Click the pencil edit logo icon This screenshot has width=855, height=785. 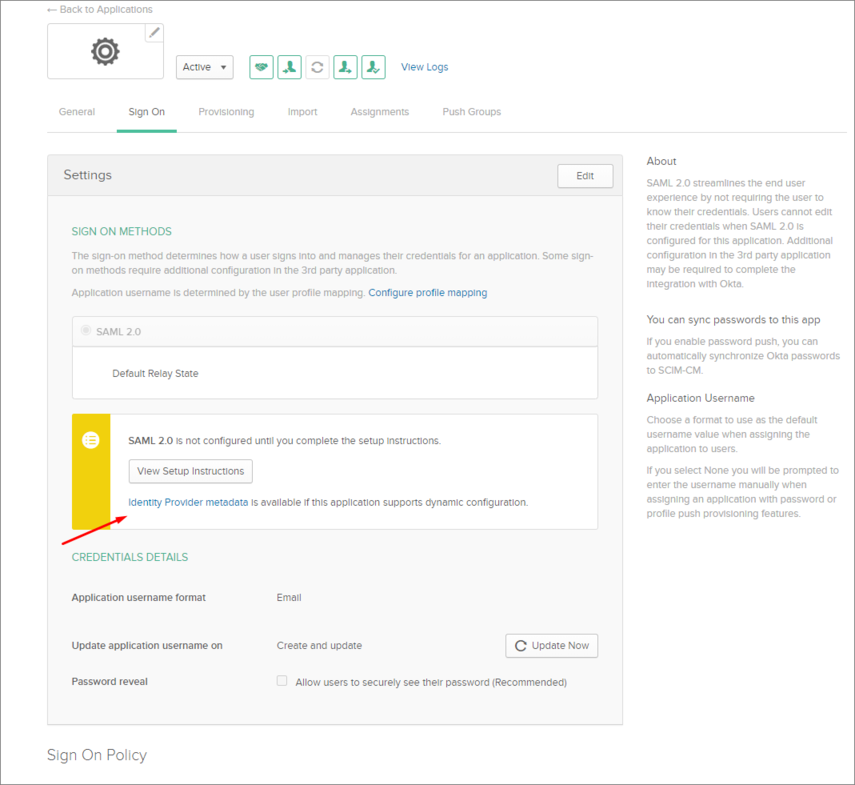point(154,33)
